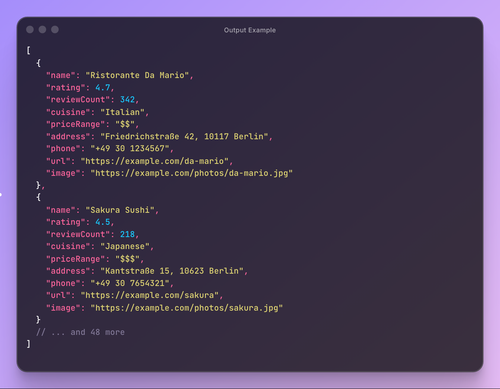Click the closing brace above the comment line
500x389 pixels.
pos(38,320)
